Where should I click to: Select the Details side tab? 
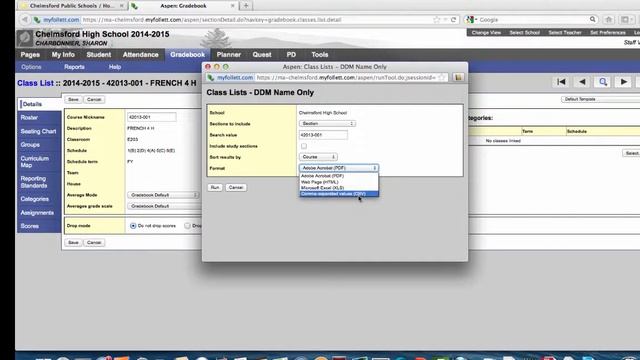[x=40, y=104]
